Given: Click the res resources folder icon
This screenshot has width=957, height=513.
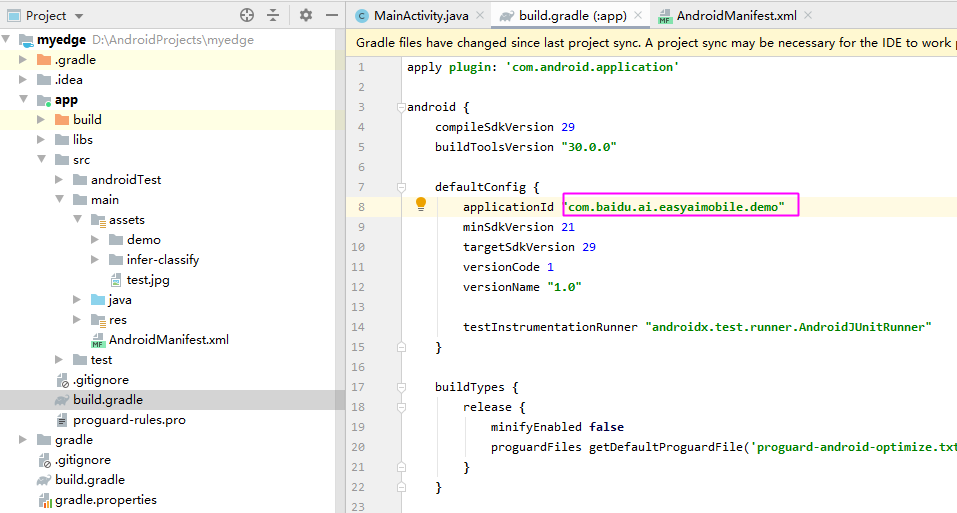Looking at the screenshot, I should pyautogui.click(x=98, y=320).
